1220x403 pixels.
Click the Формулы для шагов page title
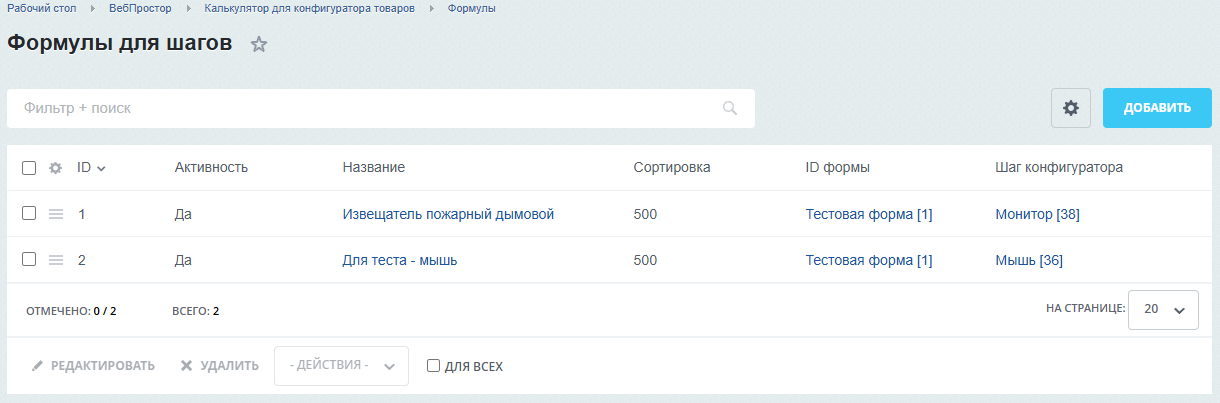click(120, 43)
